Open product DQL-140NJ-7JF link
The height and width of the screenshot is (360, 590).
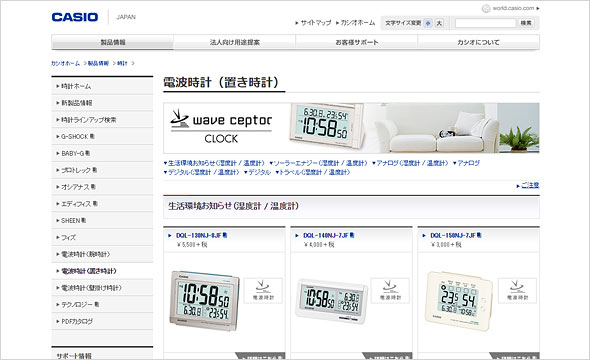pos(325,235)
